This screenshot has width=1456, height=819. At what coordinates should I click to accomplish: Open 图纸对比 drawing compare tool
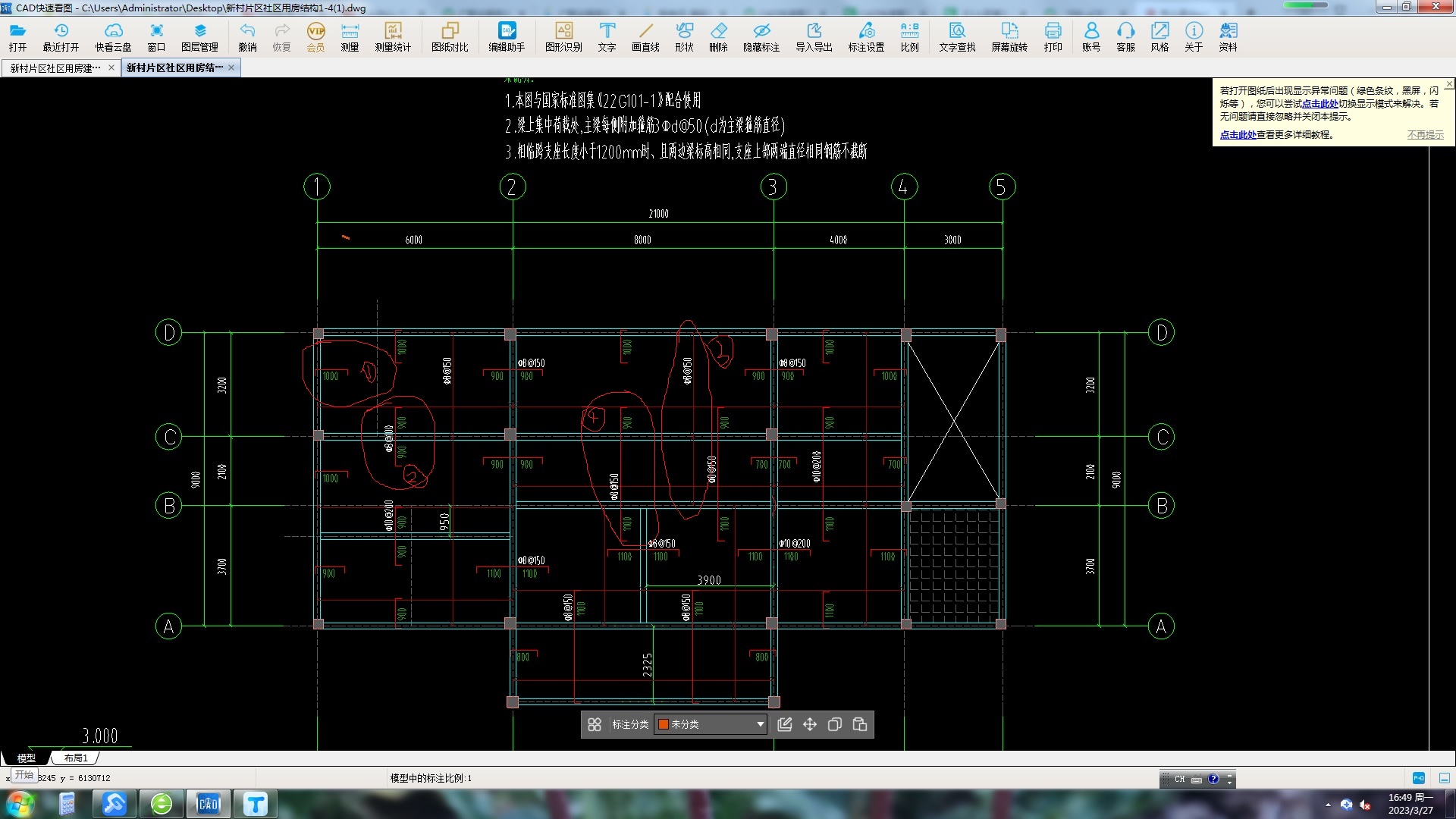(450, 36)
